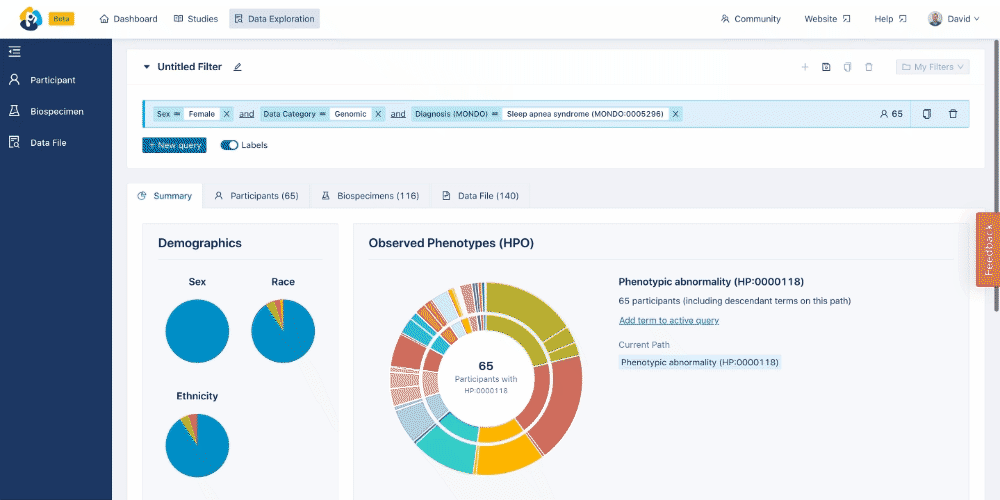This screenshot has width=1000, height=500.
Task: Click the Sex pie chart
Action: tap(197, 332)
